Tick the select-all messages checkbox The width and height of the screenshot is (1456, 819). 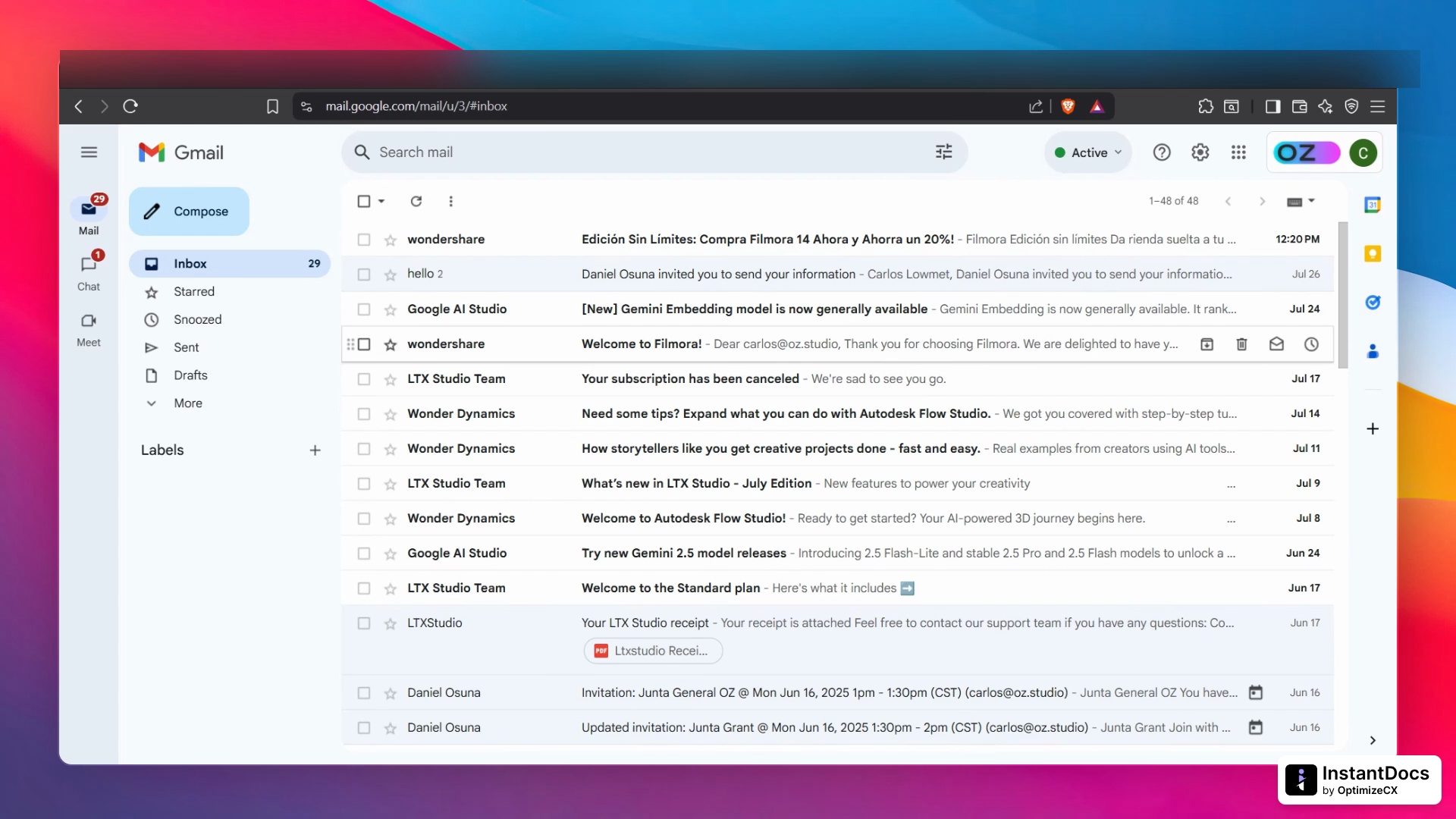coord(364,201)
